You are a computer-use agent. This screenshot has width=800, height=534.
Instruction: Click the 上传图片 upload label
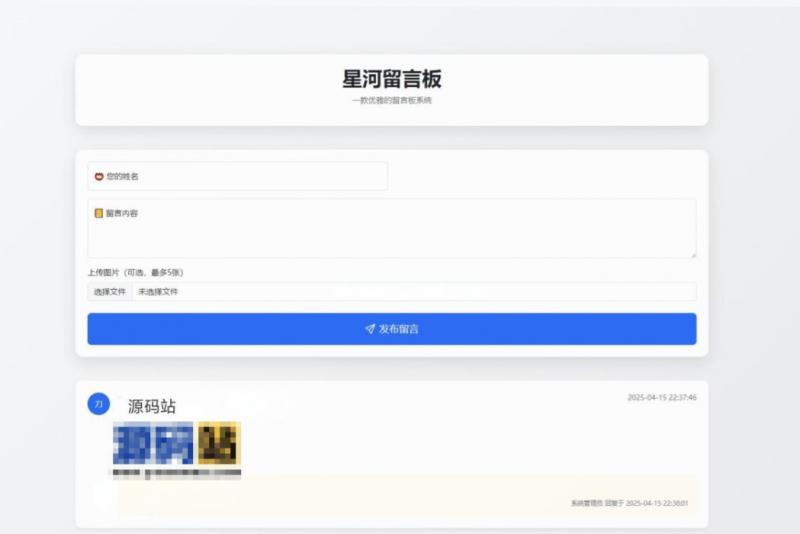[x=135, y=272]
